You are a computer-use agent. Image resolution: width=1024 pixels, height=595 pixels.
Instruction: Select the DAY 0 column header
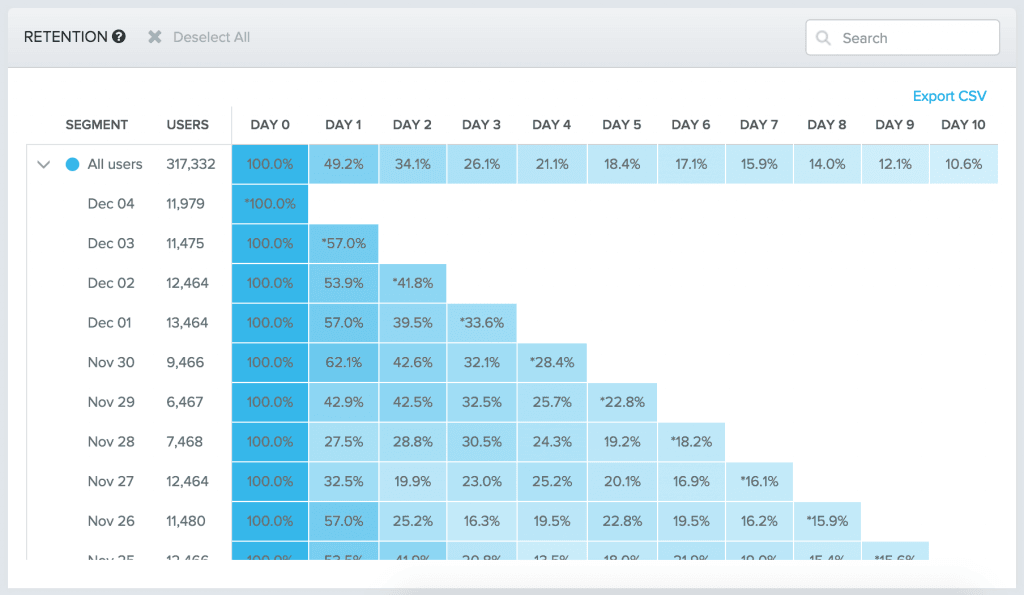click(269, 124)
